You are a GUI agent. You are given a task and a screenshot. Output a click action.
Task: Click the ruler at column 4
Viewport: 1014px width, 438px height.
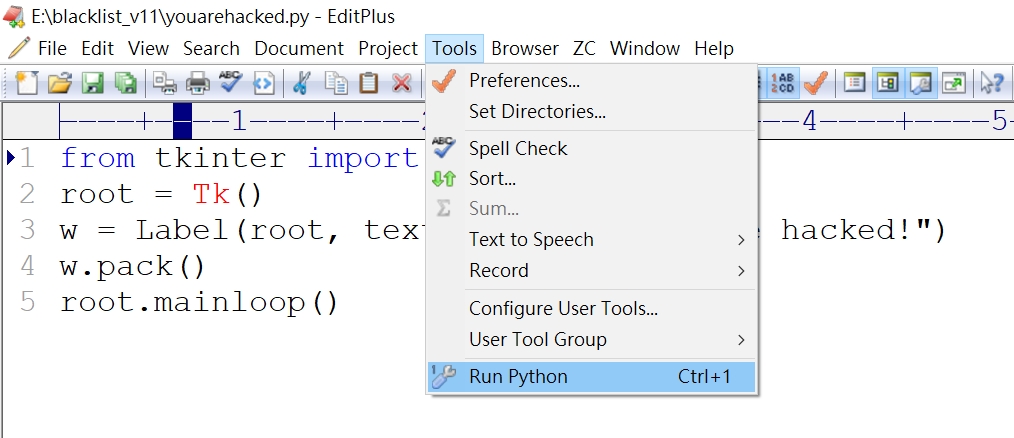[x=810, y=121]
